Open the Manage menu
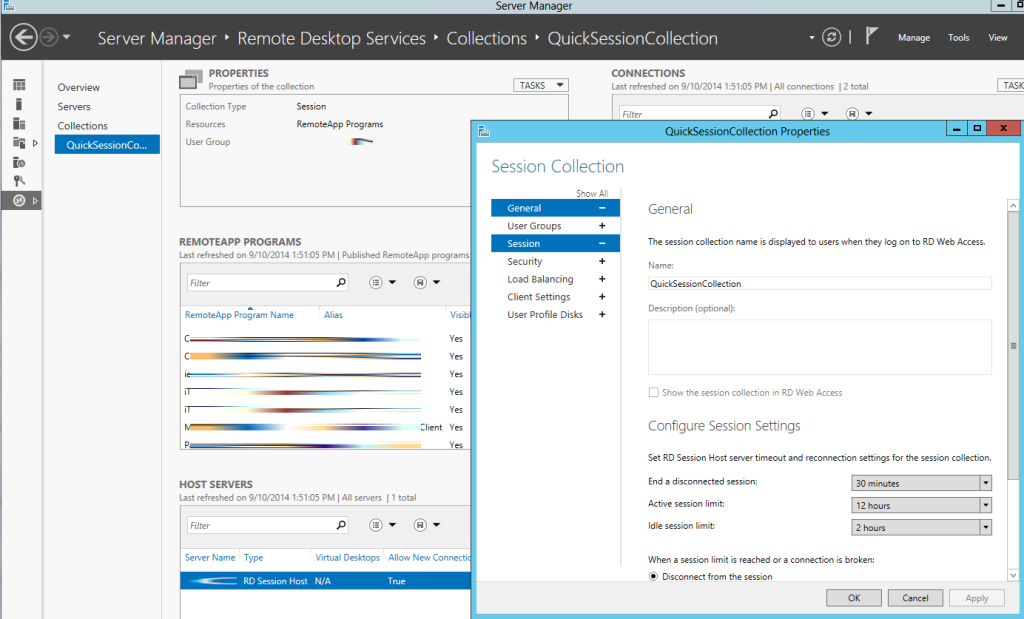The width and height of the screenshot is (1024, 619). [913, 37]
